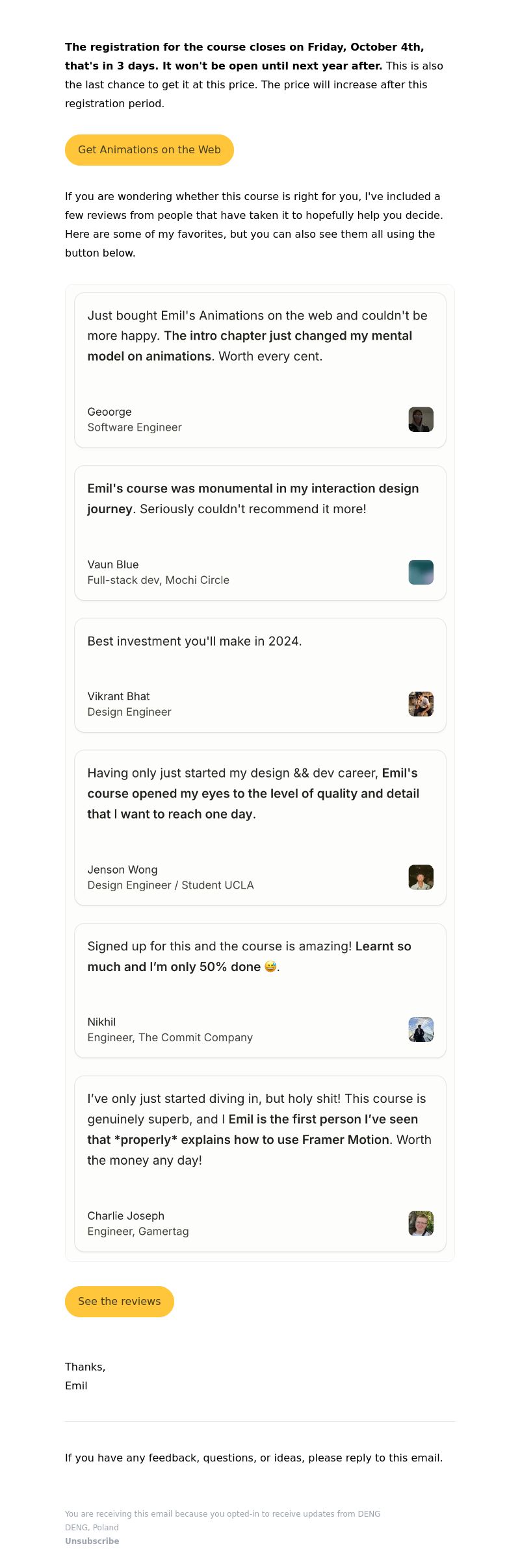Select the Engineer, The Commit Company subtitle
Screen dimensions: 520x1568
click(170, 1037)
